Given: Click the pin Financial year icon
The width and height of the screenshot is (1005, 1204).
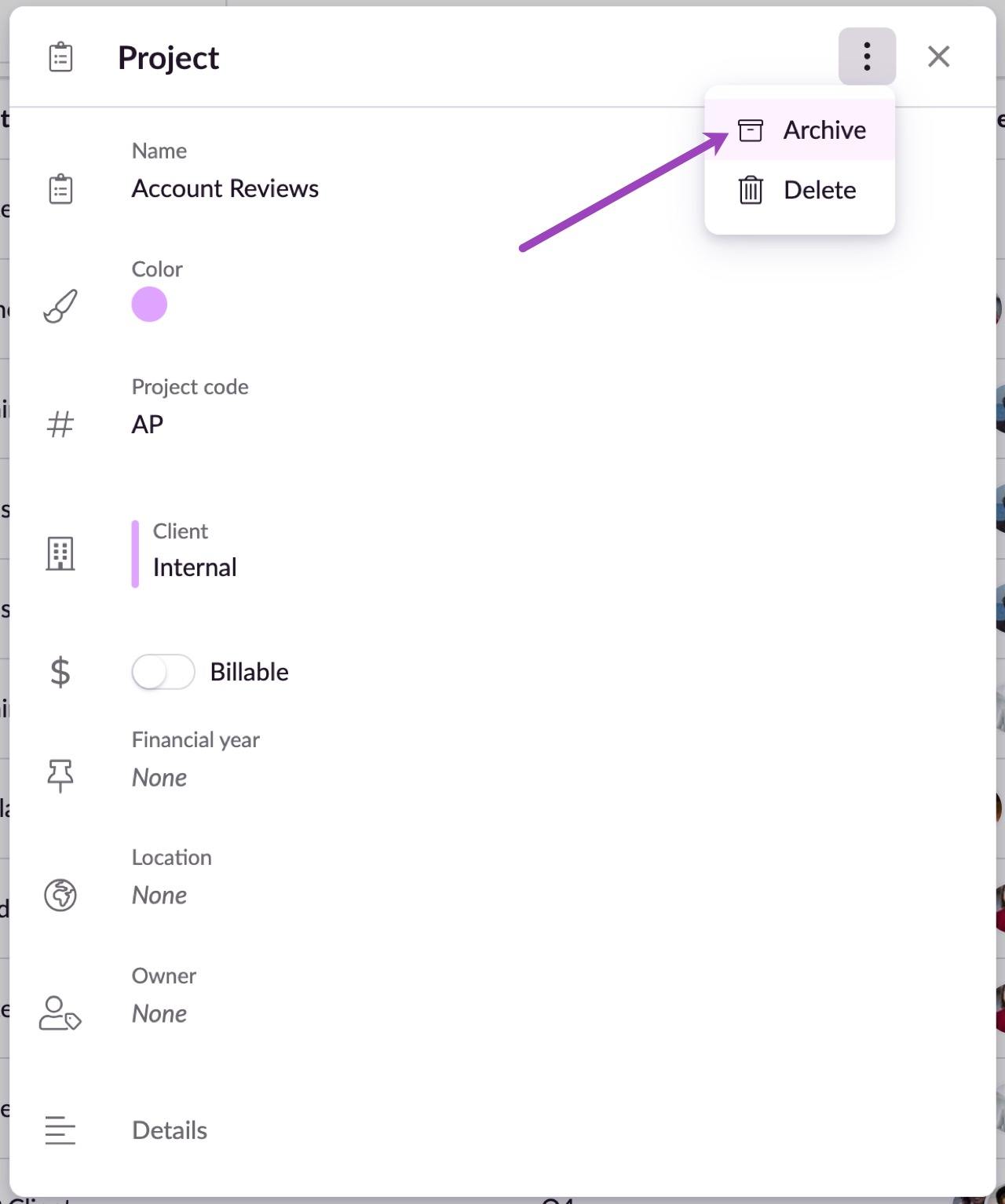Looking at the screenshot, I should coord(60,776).
